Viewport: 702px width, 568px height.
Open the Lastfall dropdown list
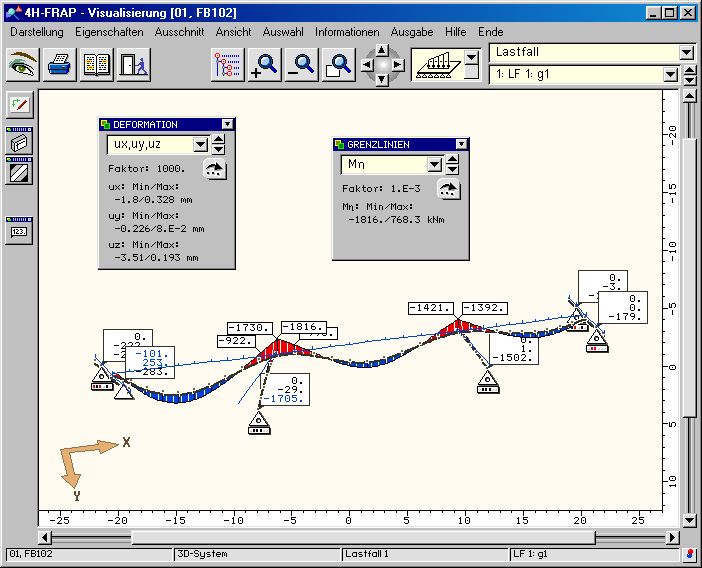click(685, 52)
